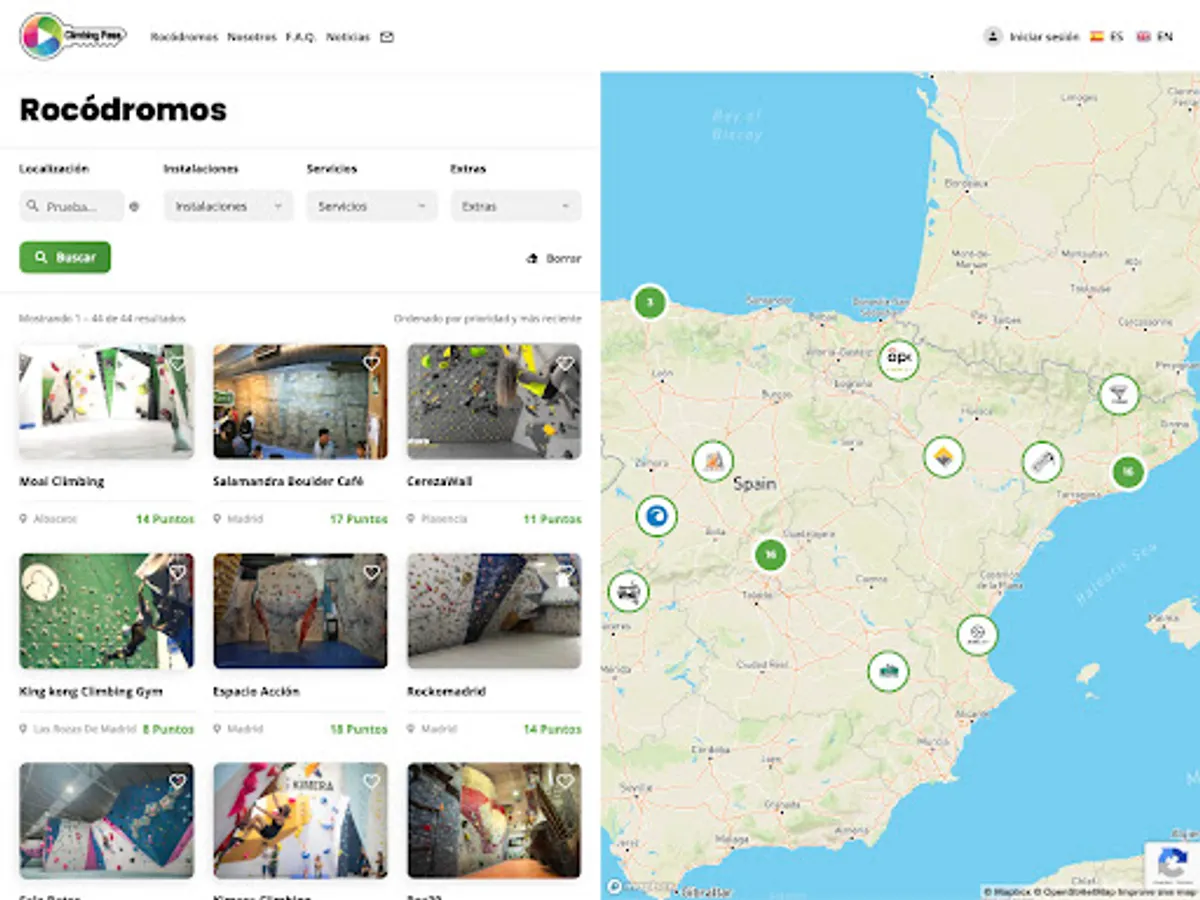Select the British flag icon

coord(1144,36)
